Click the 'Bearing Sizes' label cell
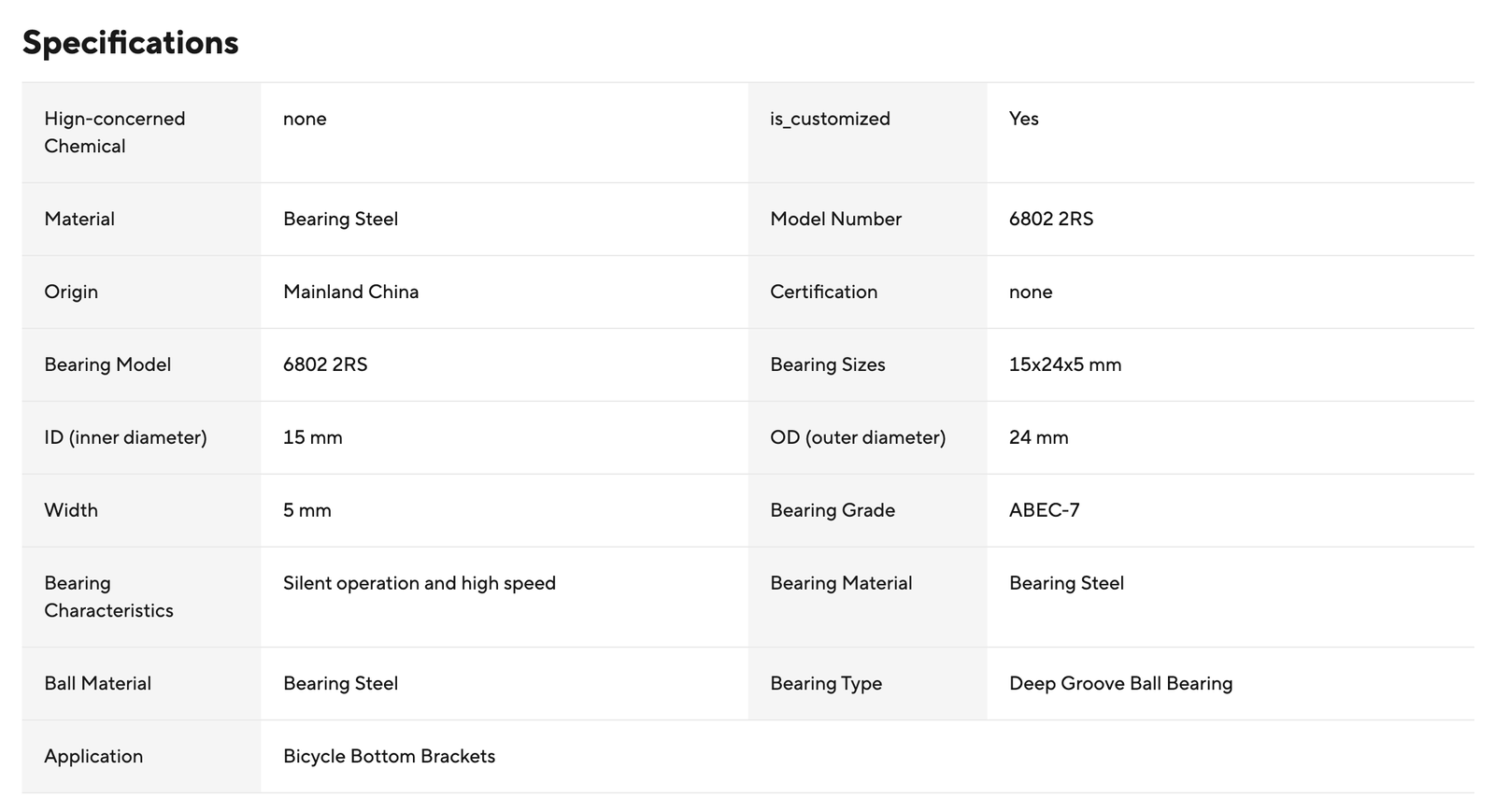1495x812 pixels. 867,364
